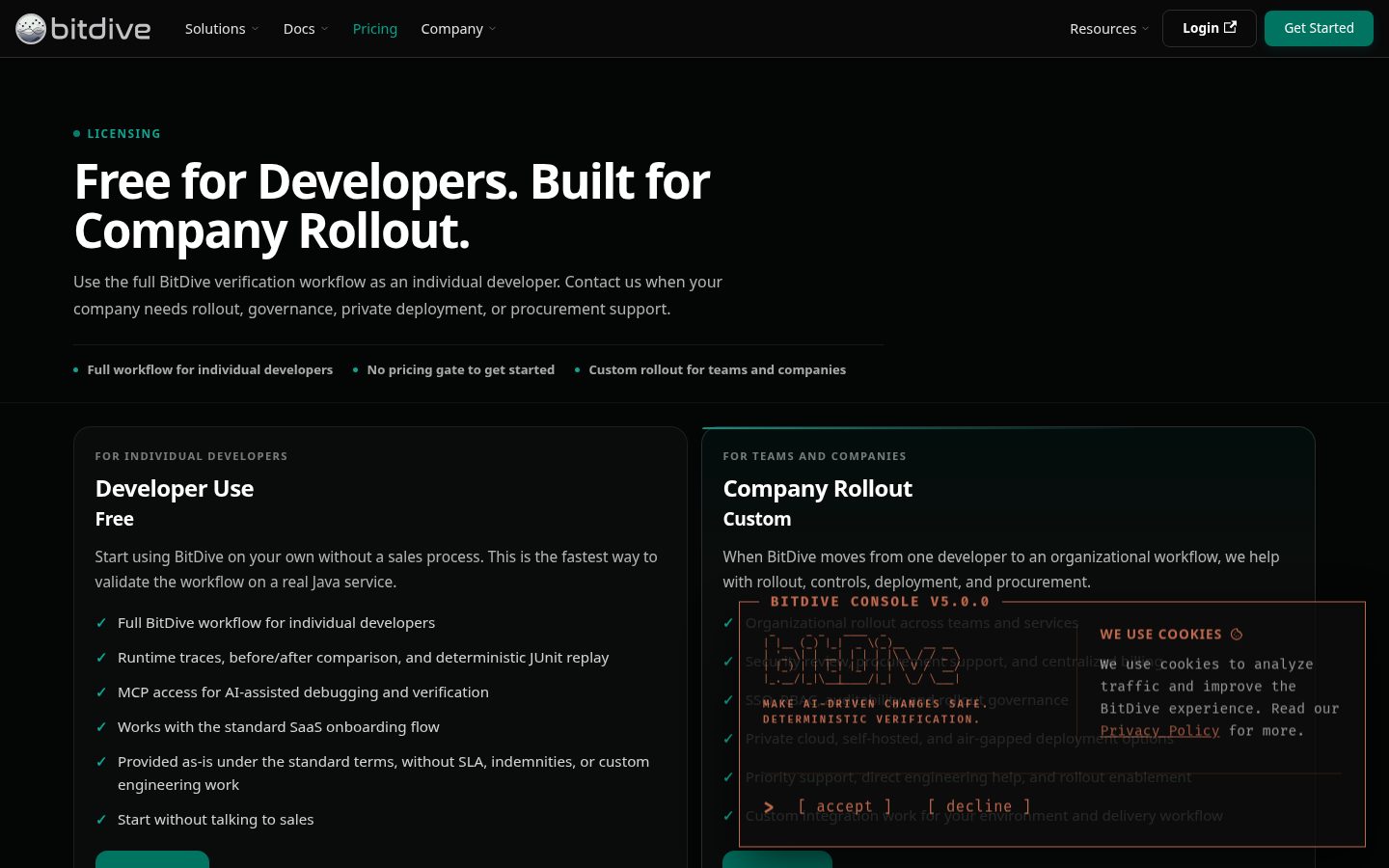Click the 'Free for Developers' main headline
This screenshot has width=1389, height=868.
point(392,206)
